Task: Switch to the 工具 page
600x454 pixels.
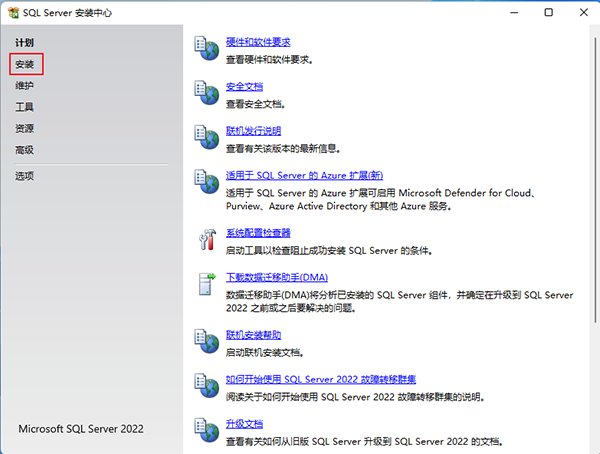Action: (24, 107)
